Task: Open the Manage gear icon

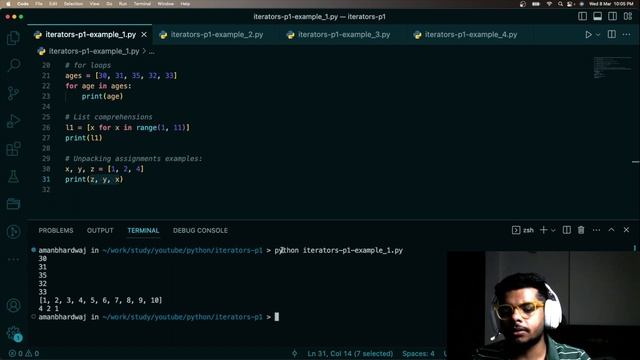Action: pos(13,333)
